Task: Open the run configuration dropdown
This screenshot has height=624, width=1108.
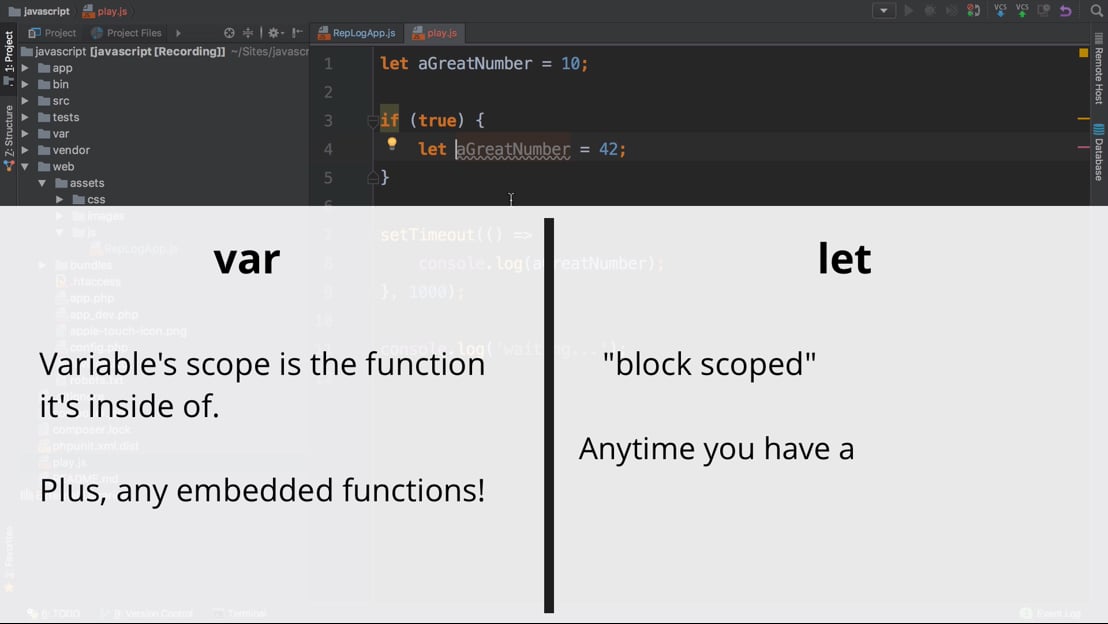Action: coord(883,11)
